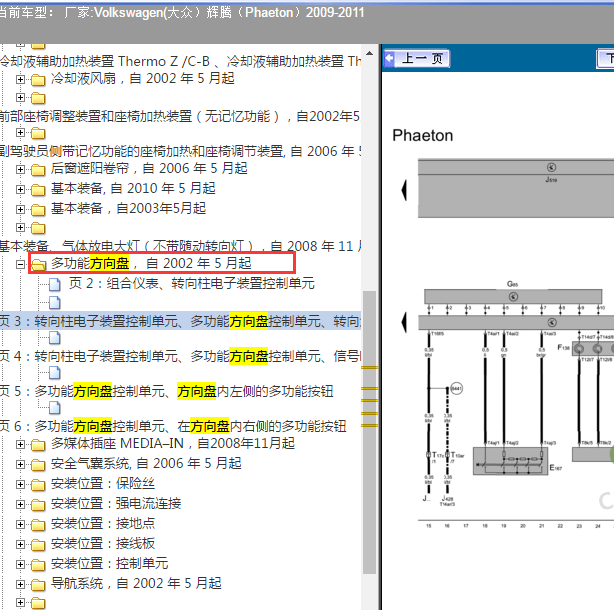Expand 安装位置:控制单元 folder
Image resolution: width=614 pixels, height=610 pixels.
click(20, 564)
